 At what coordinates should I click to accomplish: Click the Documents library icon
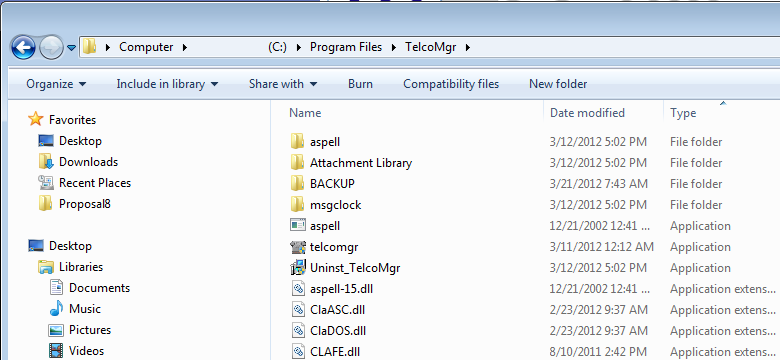(56, 287)
